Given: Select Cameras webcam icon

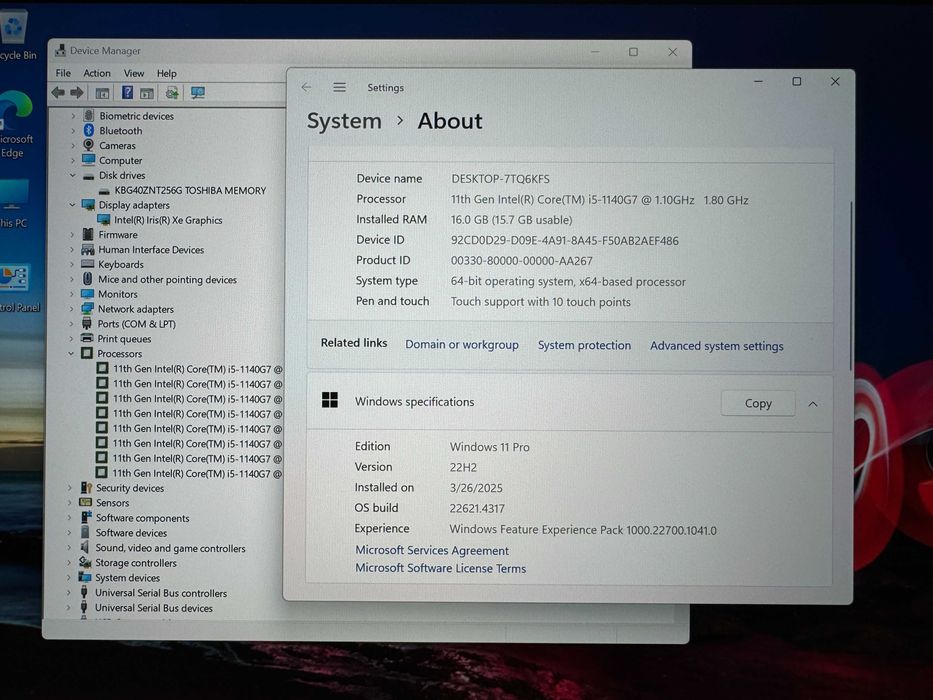Looking at the screenshot, I should click(x=89, y=145).
